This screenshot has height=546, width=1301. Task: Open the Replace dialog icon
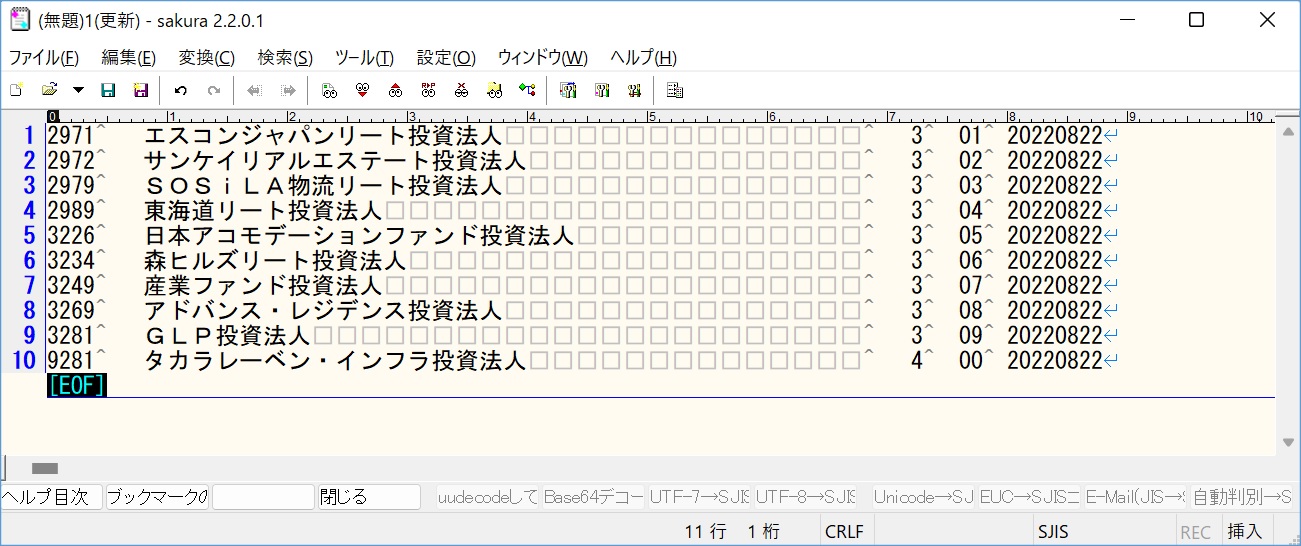click(428, 90)
